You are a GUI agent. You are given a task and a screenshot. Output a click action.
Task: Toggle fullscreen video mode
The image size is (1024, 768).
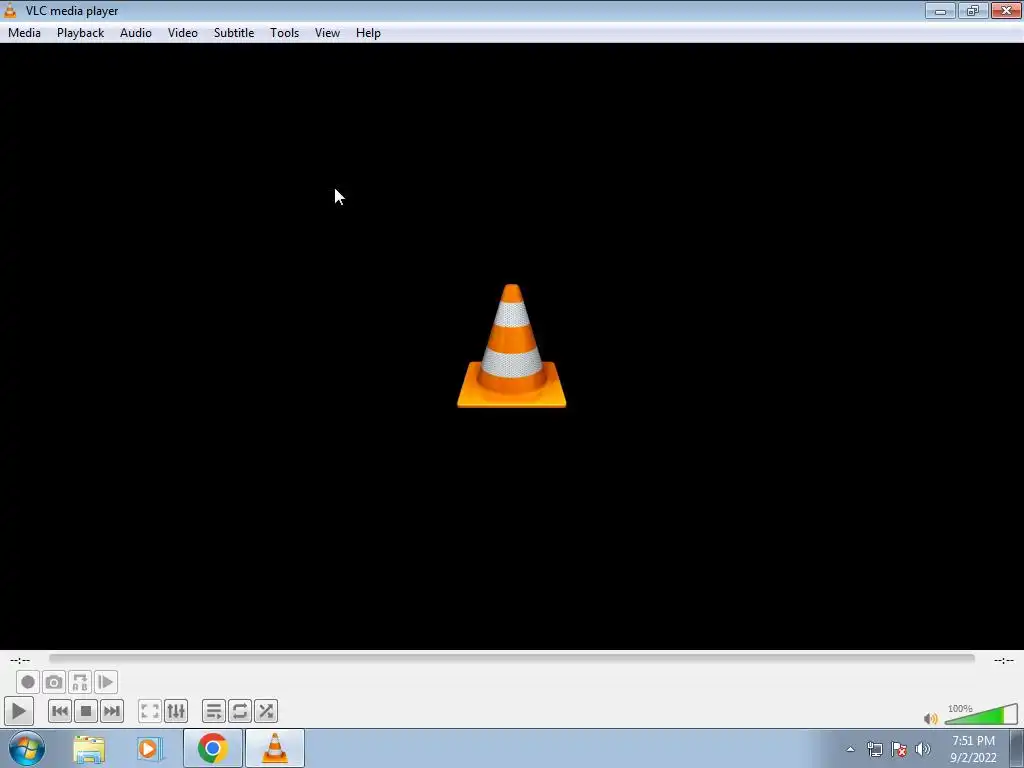[x=150, y=711]
